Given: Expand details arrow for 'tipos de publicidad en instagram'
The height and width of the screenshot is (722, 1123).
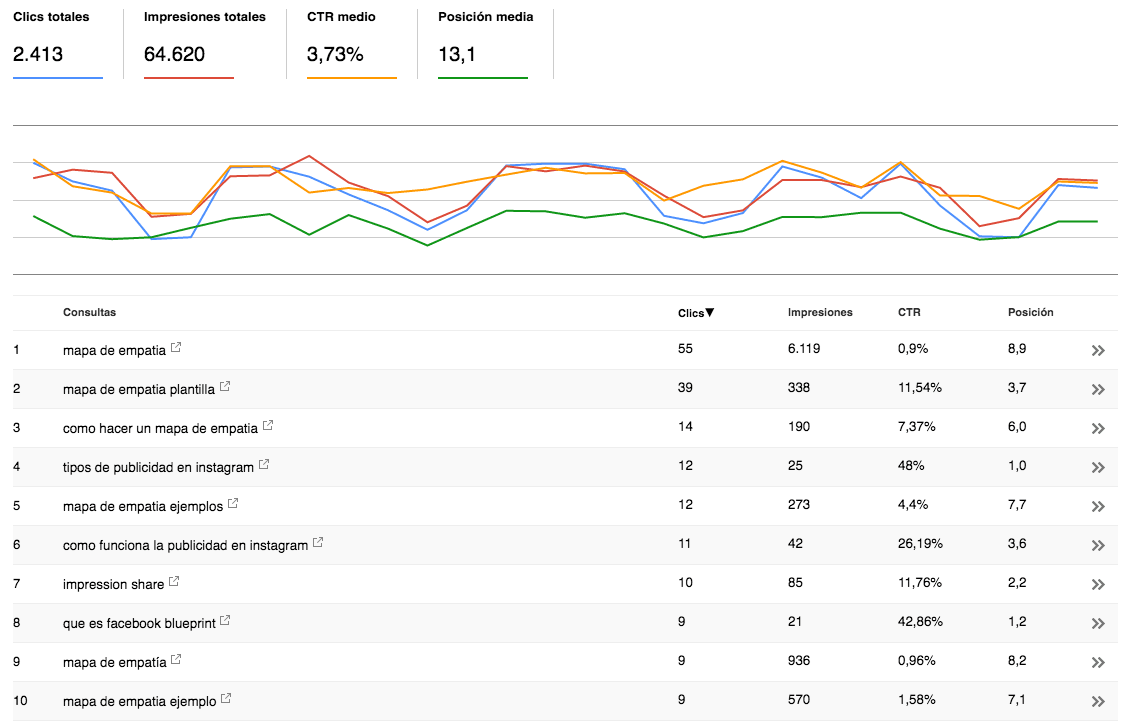Looking at the screenshot, I should tap(1098, 467).
